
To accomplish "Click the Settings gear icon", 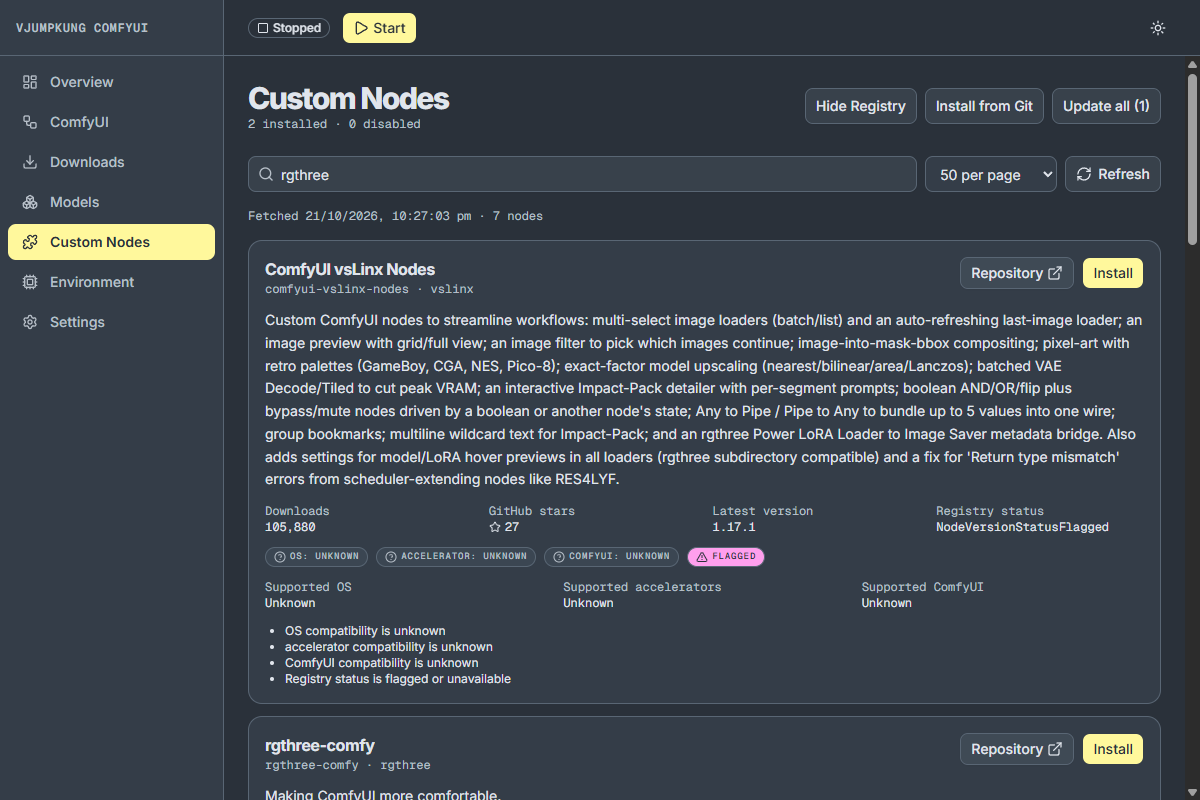I will (x=30, y=322).
